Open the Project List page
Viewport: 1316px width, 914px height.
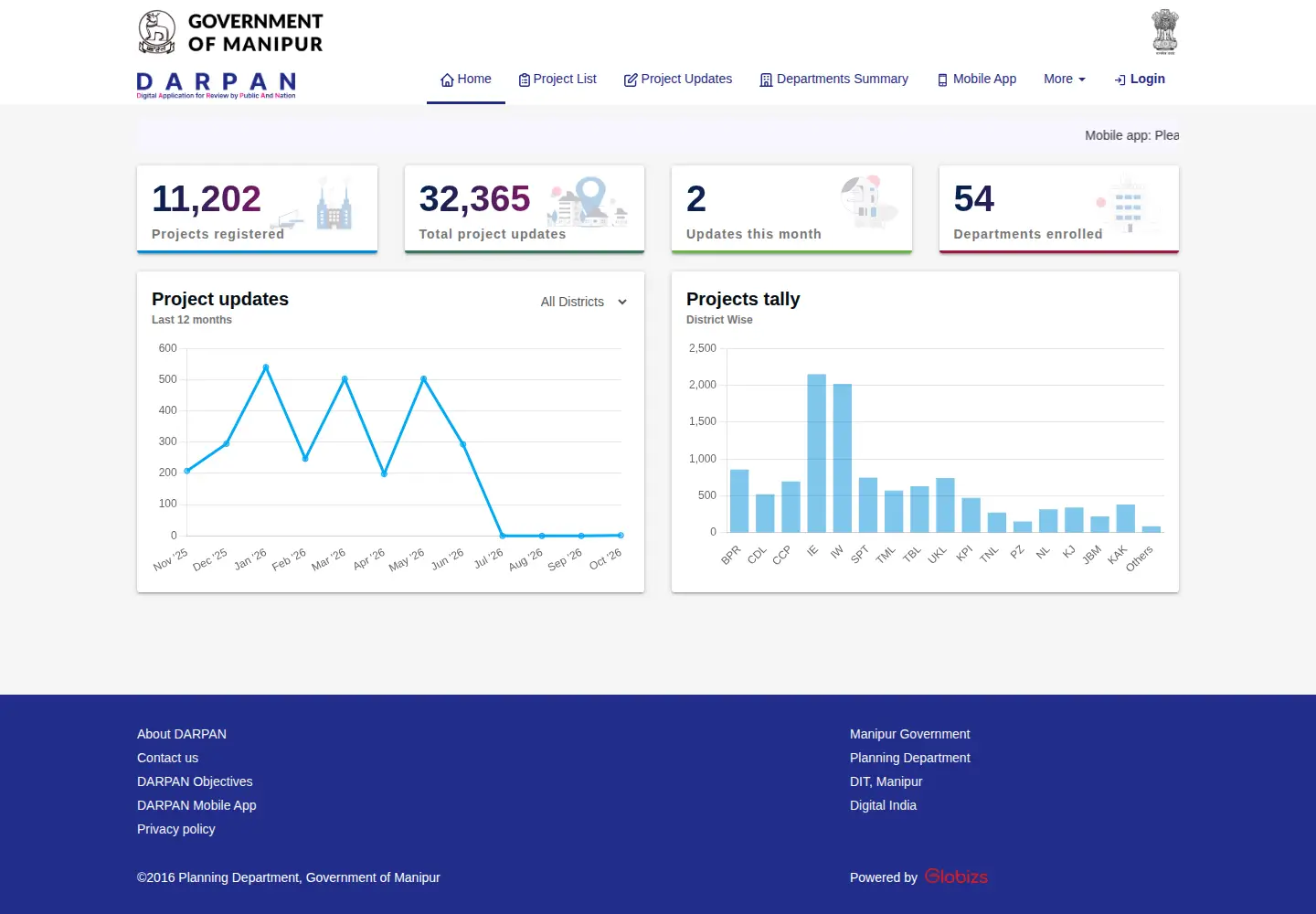click(x=557, y=80)
